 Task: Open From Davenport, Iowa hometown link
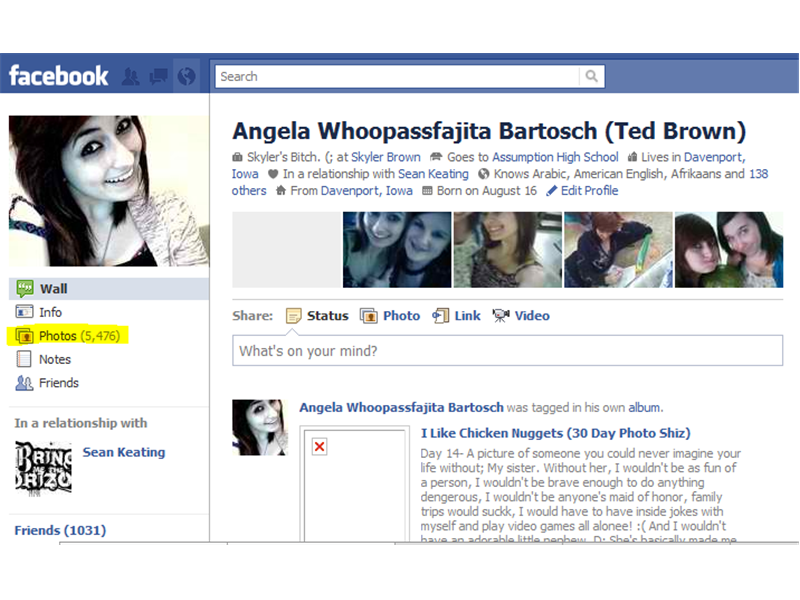pyautogui.click(x=366, y=191)
